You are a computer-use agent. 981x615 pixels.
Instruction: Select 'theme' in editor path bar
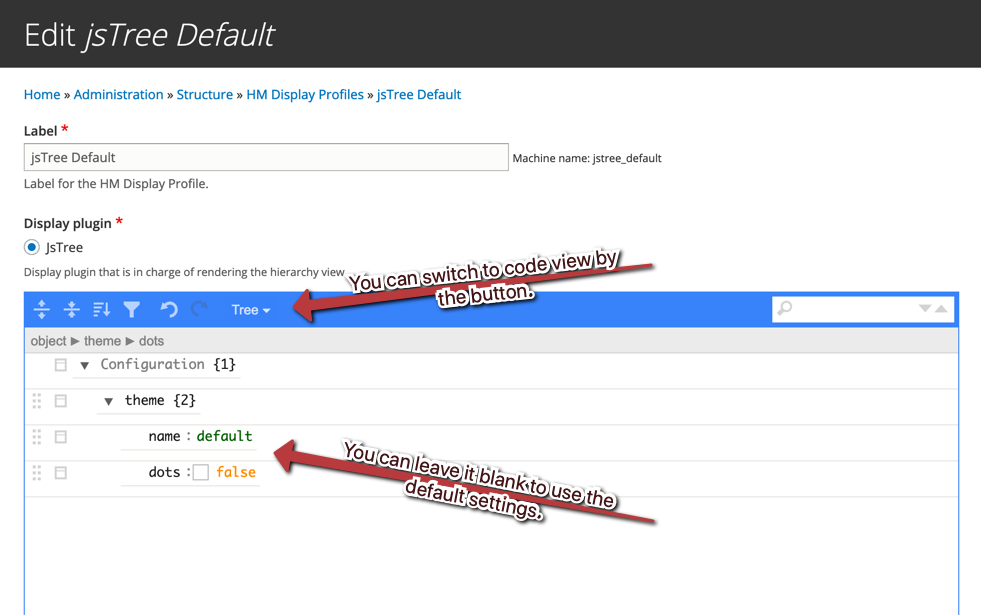[x=103, y=341]
